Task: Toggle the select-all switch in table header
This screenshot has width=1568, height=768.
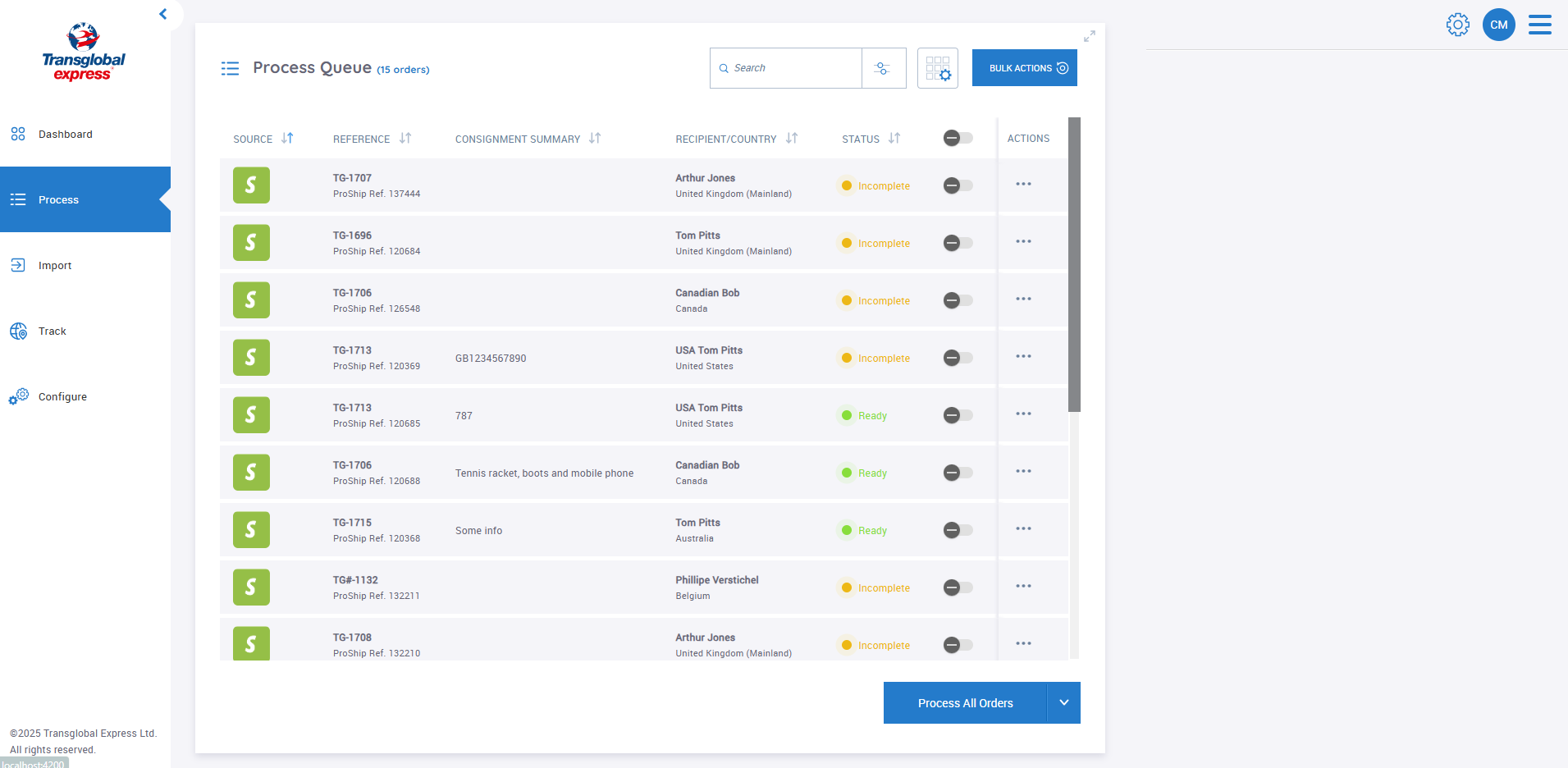Action: 958,139
